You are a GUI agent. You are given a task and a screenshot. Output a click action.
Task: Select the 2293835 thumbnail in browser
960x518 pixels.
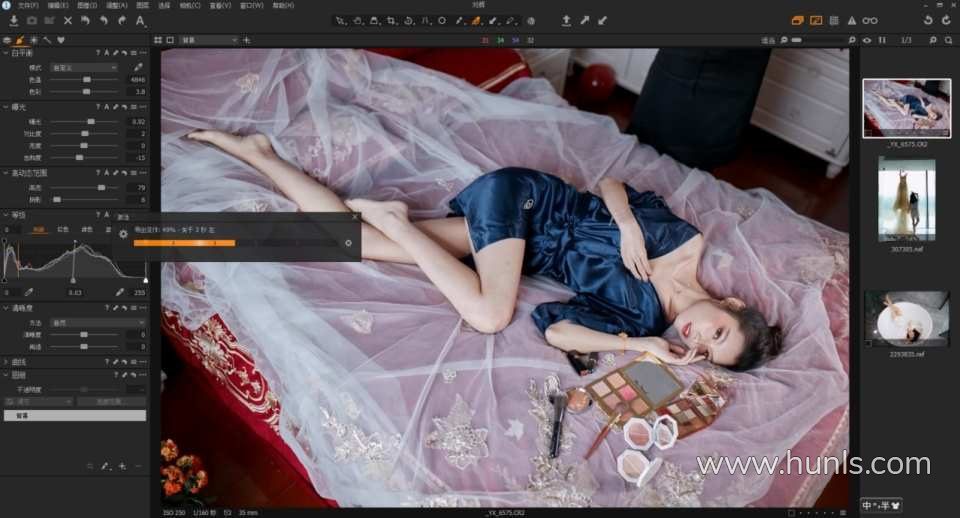906,318
